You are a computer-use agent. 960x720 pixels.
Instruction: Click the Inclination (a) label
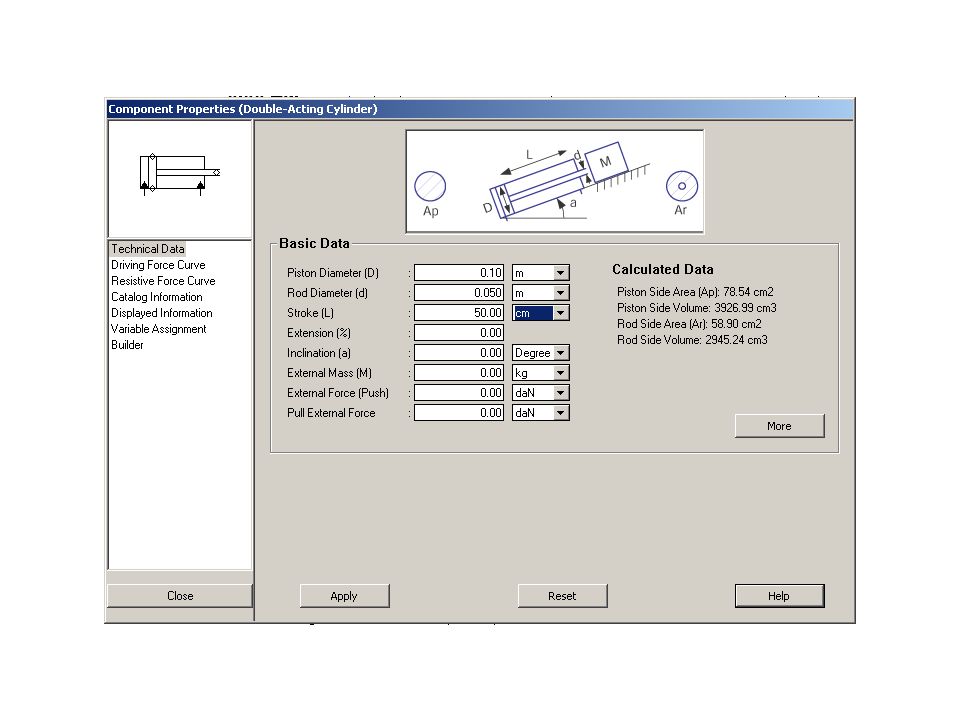pos(319,353)
